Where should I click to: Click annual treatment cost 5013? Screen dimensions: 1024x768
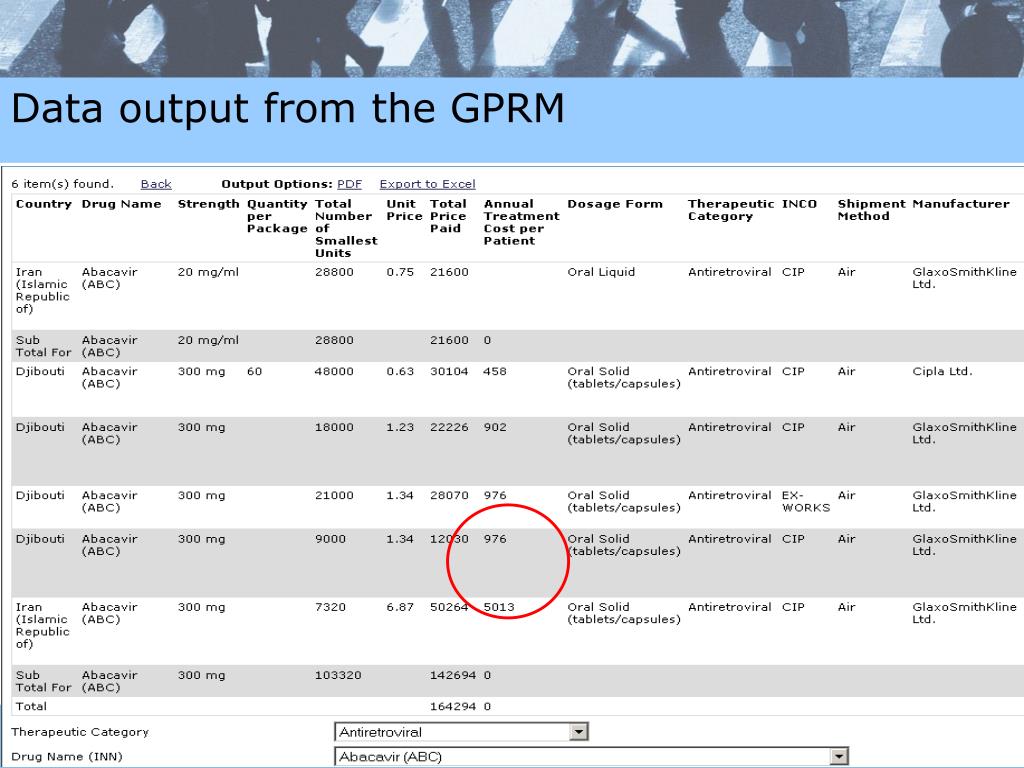[498, 607]
